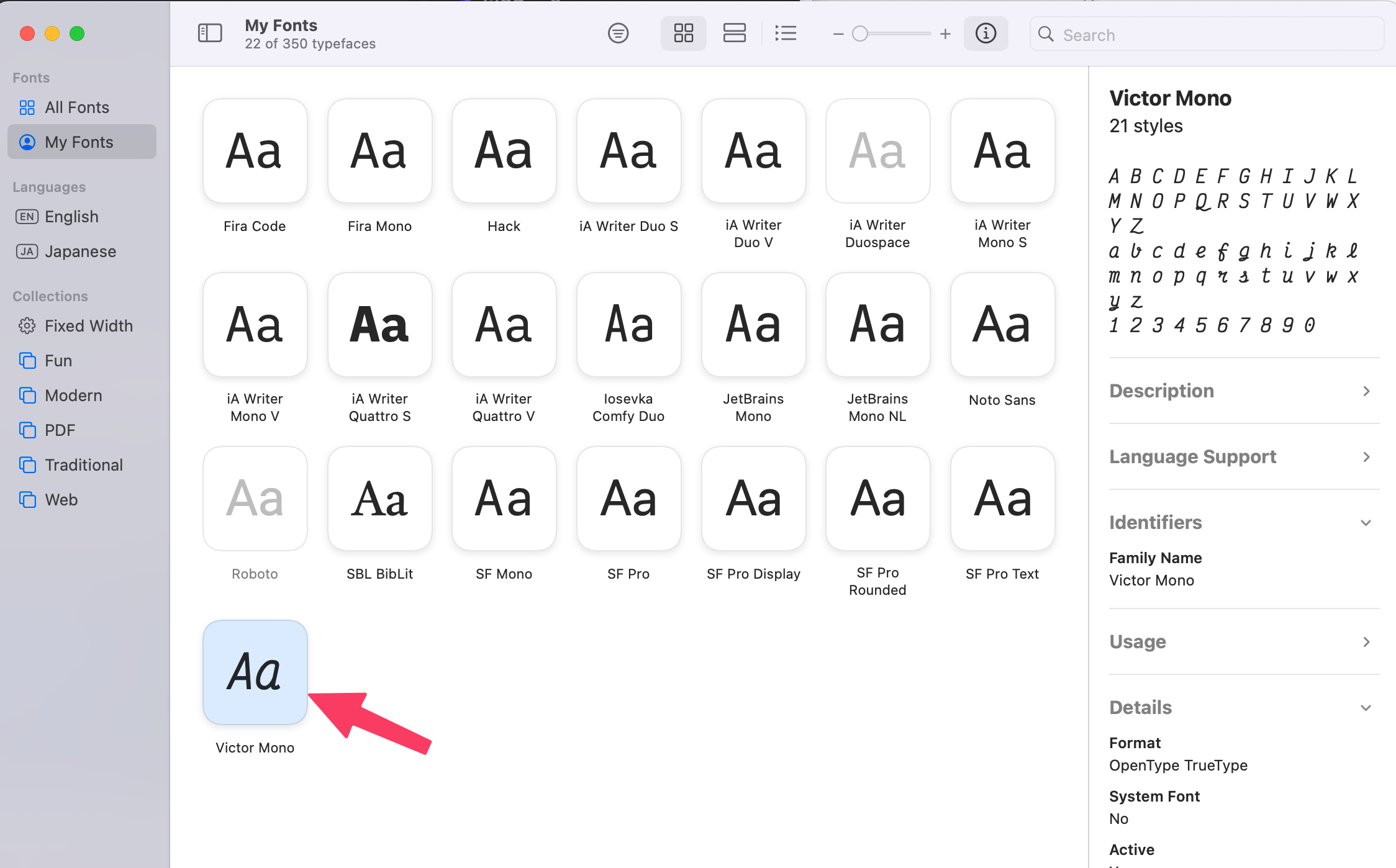Click the filter circle icon in toolbar

pos(618,33)
